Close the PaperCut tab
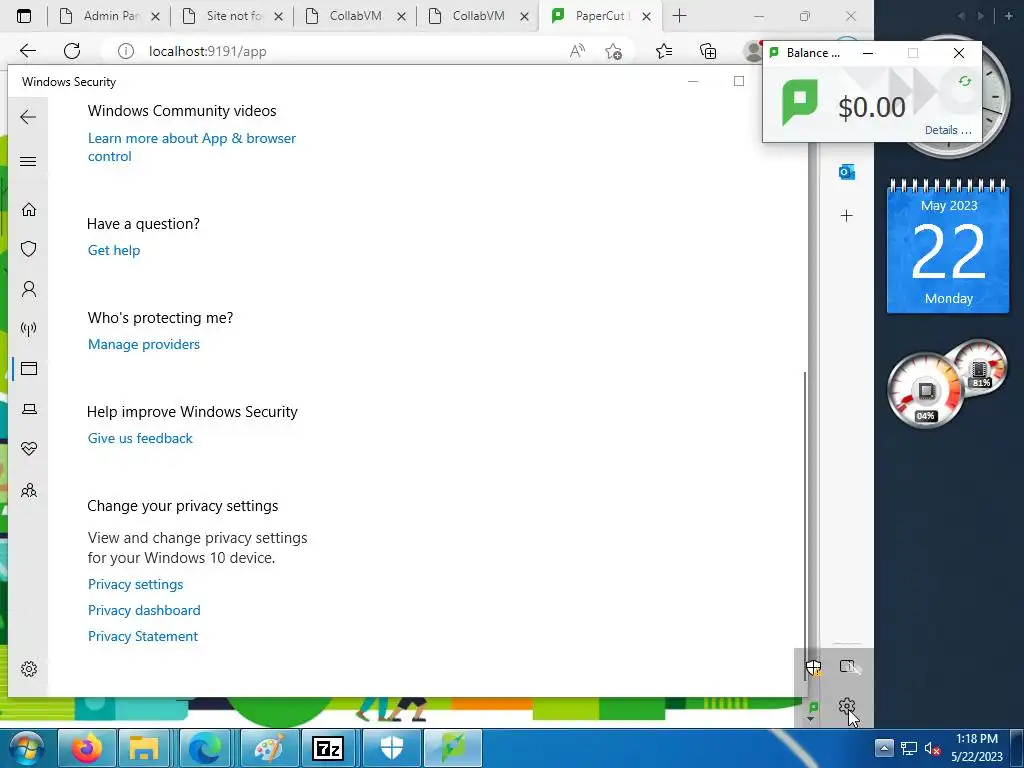 (x=647, y=16)
